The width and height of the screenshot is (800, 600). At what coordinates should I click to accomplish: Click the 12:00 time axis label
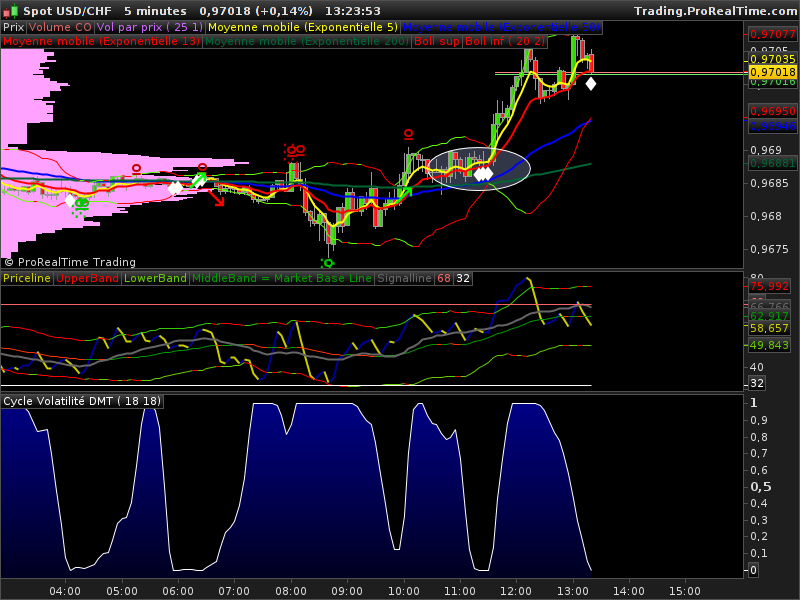click(516, 591)
